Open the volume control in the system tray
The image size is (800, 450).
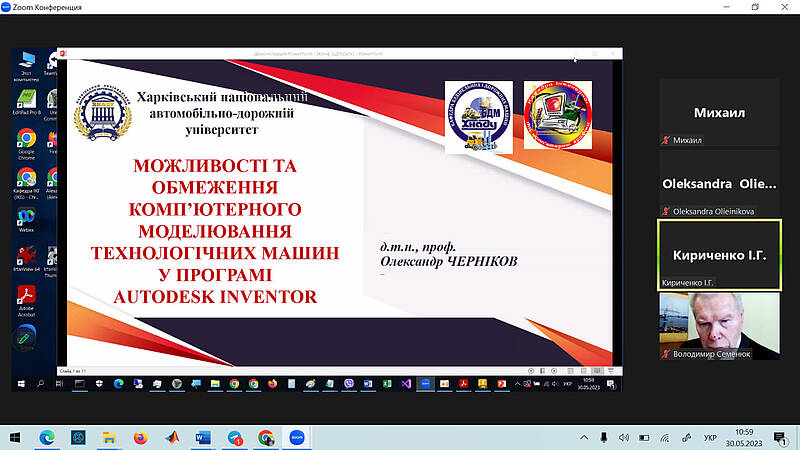623,437
